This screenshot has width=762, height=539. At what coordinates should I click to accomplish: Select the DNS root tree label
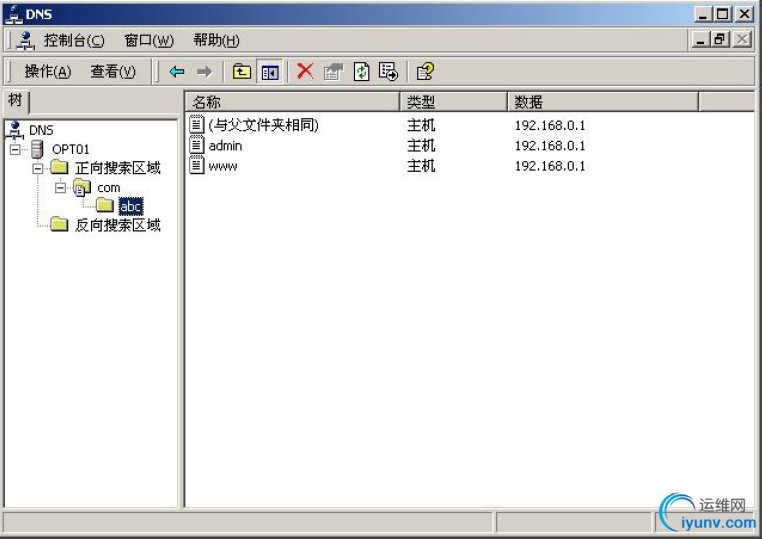tap(41, 130)
